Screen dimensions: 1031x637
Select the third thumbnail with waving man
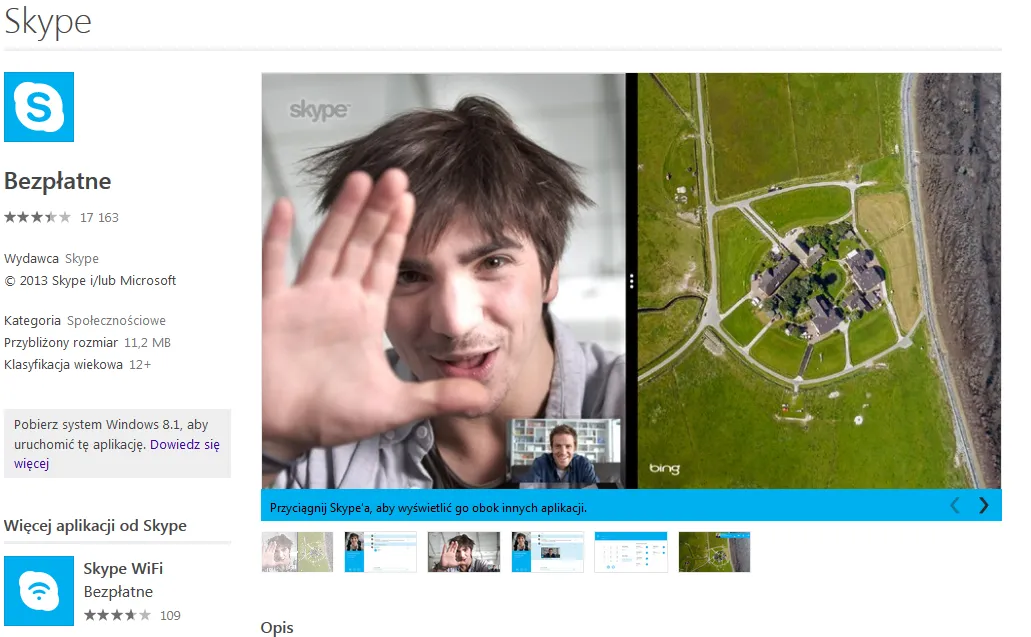click(x=464, y=552)
